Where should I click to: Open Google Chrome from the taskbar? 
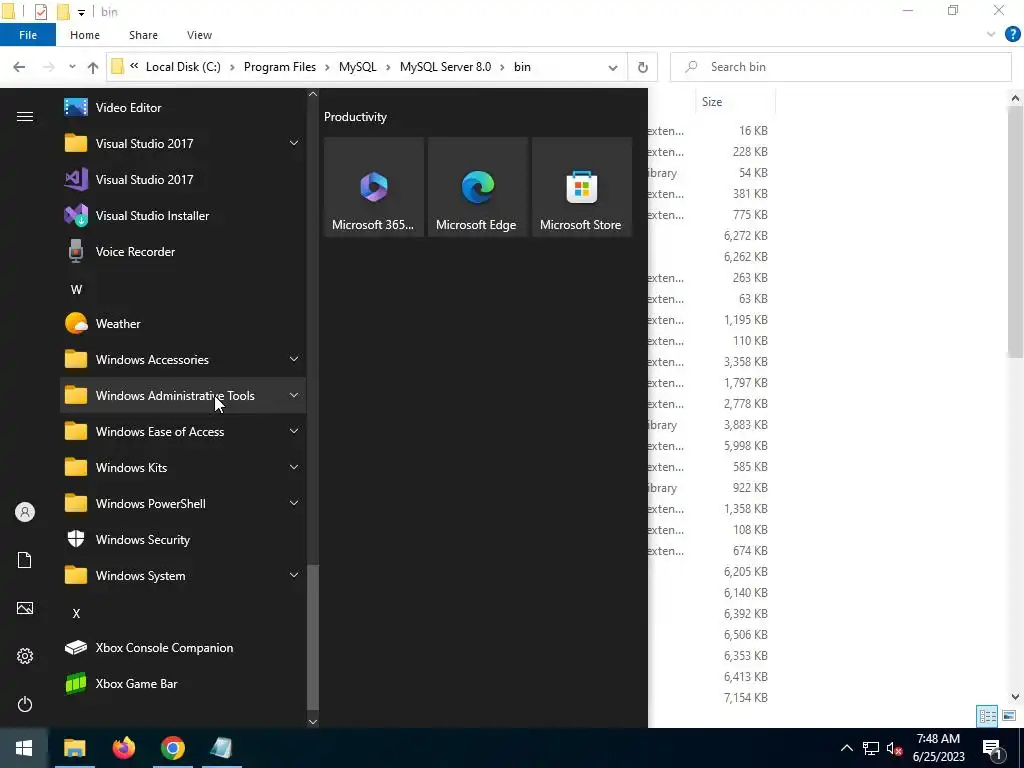[172, 748]
